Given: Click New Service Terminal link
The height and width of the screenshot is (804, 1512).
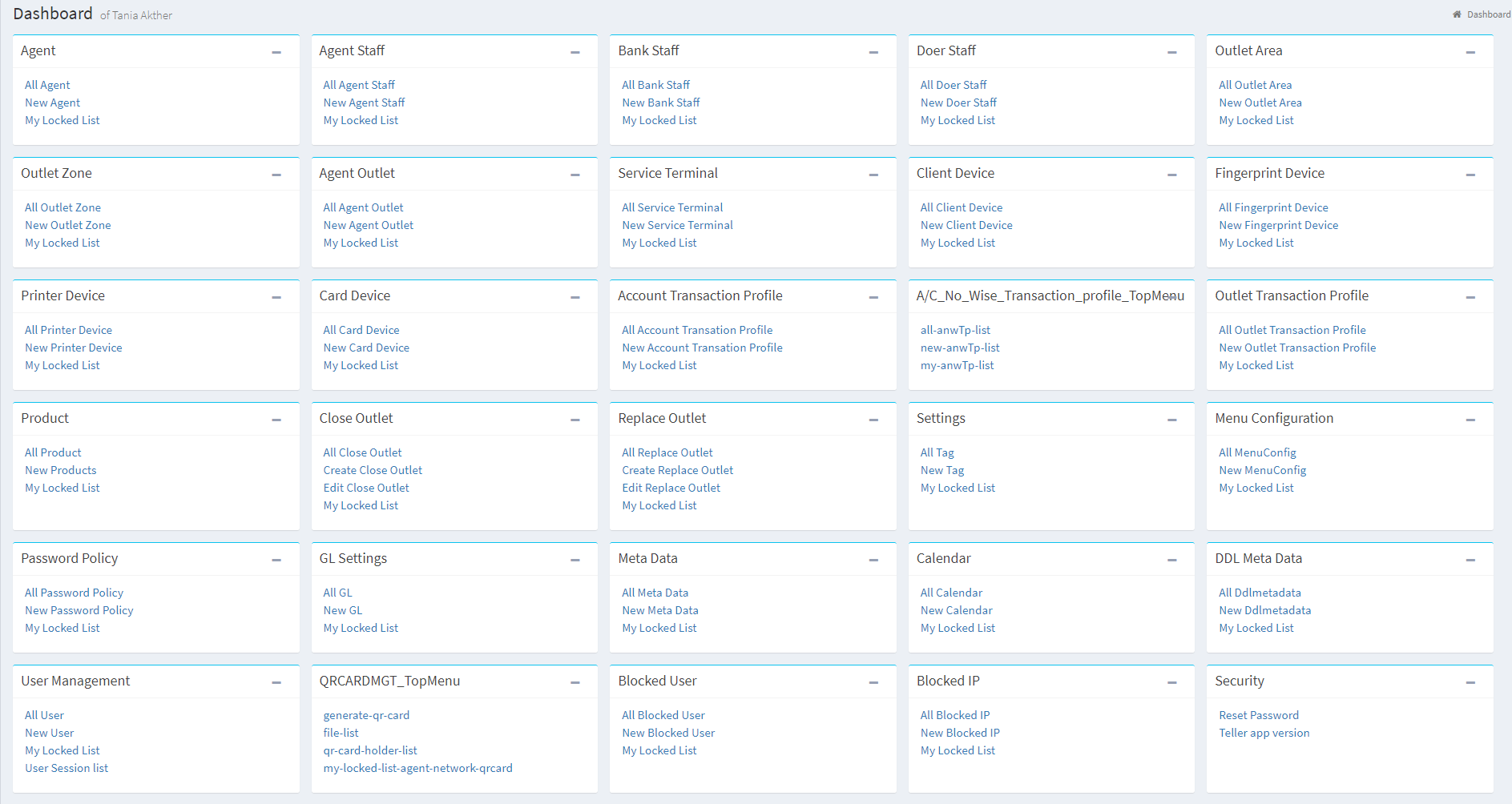Looking at the screenshot, I should pos(677,225).
